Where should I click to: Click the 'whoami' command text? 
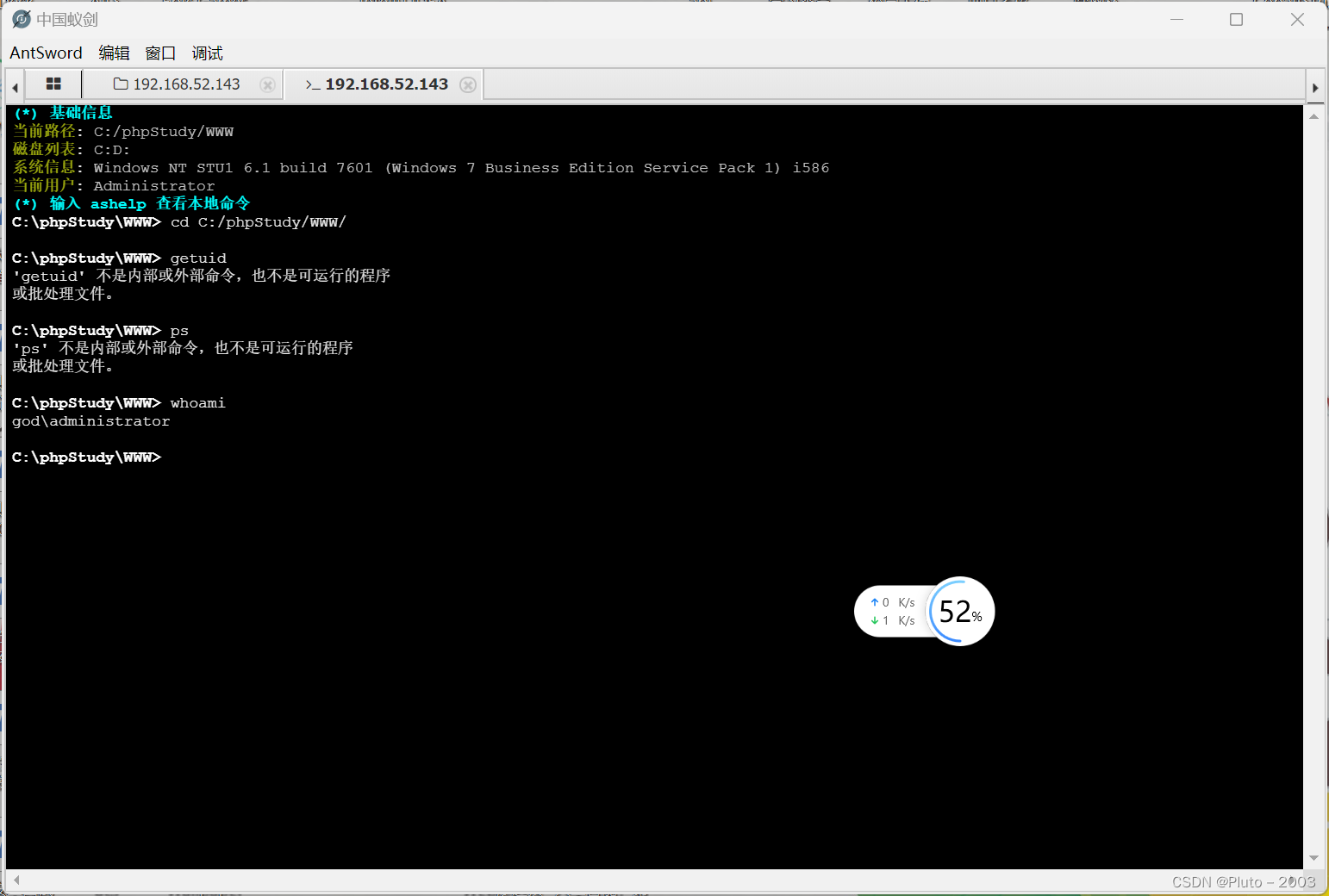point(197,403)
